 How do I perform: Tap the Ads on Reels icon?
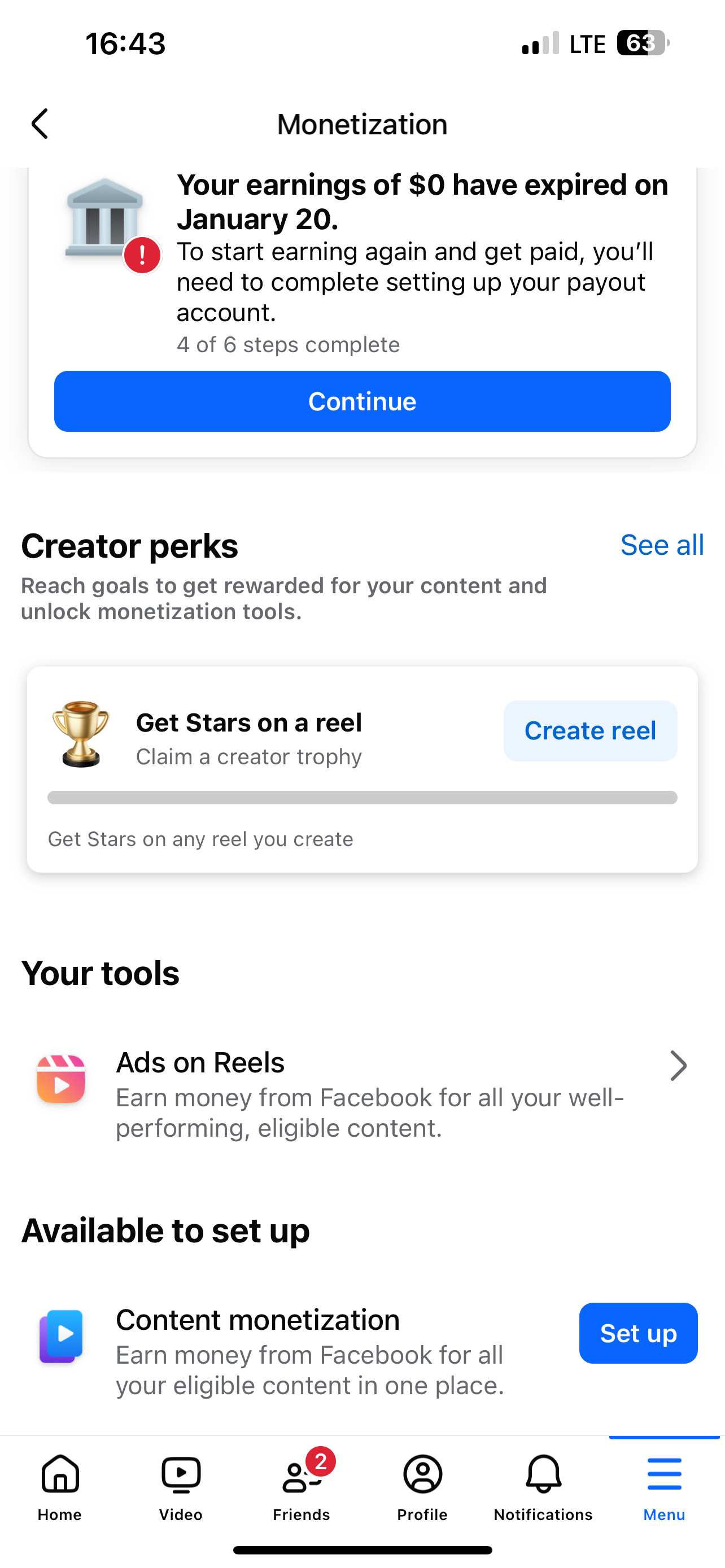point(61,1079)
